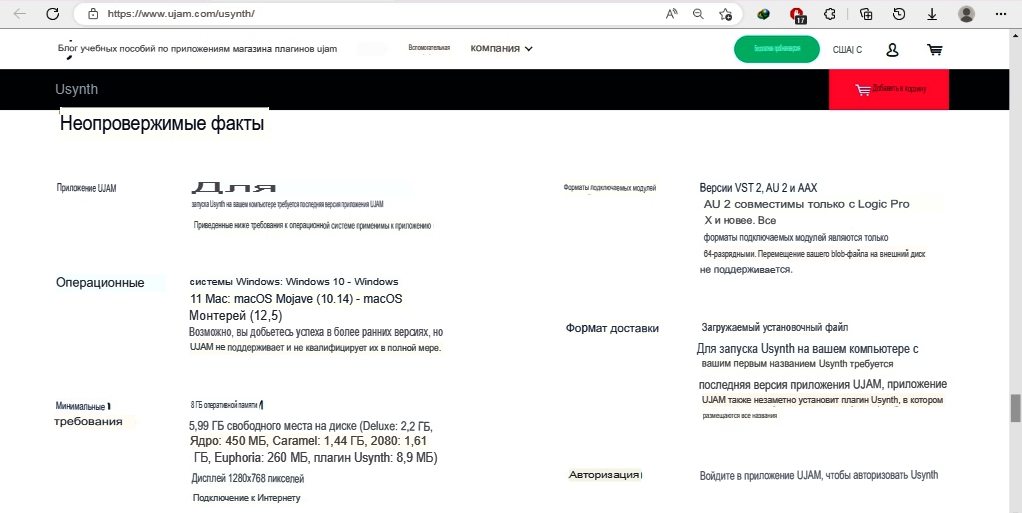Open the США region selector
This screenshot has height=513, width=1022.
(x=847, y=49)
